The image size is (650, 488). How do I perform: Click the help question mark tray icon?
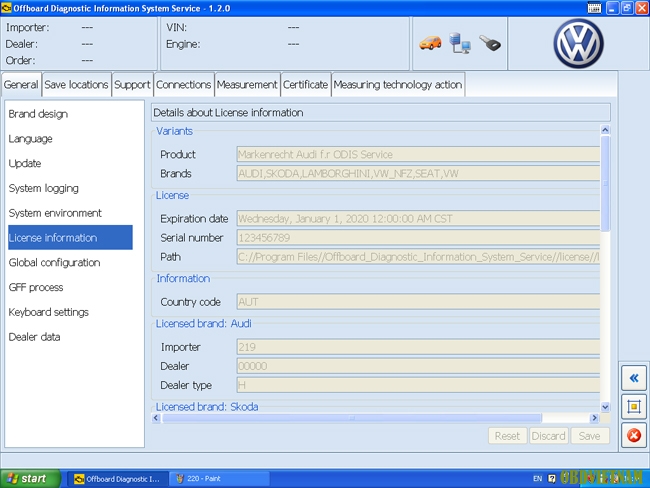[551, 478]
